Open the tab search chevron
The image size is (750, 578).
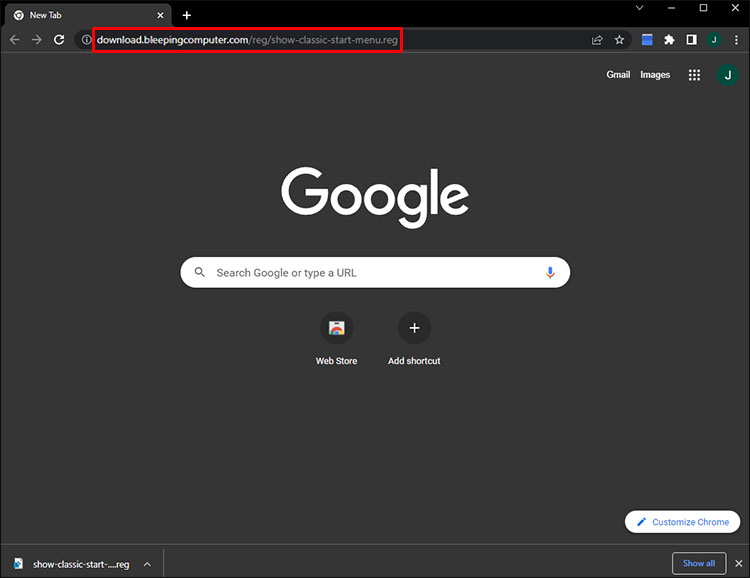click(639, 8)
